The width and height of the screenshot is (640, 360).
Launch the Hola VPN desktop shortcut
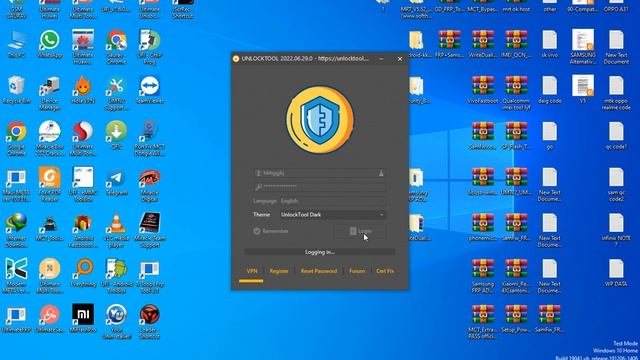[x=83, y=89]
